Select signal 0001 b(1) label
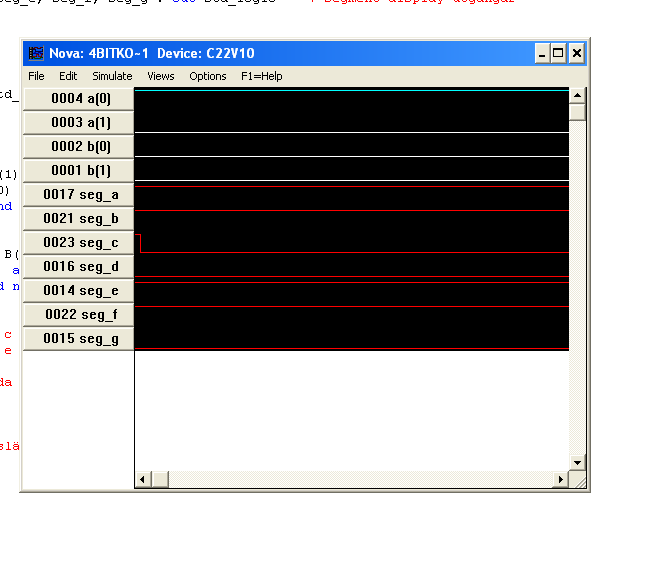 pyautogui.click(x=79, y=170)
